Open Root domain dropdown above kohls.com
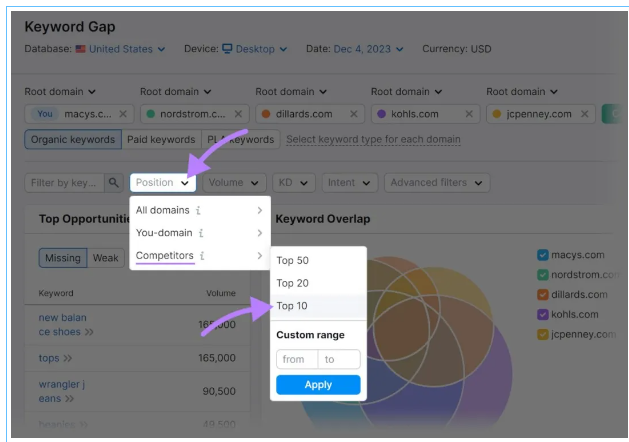The width and height of the screenshot is (629, 442). [406, 92]
